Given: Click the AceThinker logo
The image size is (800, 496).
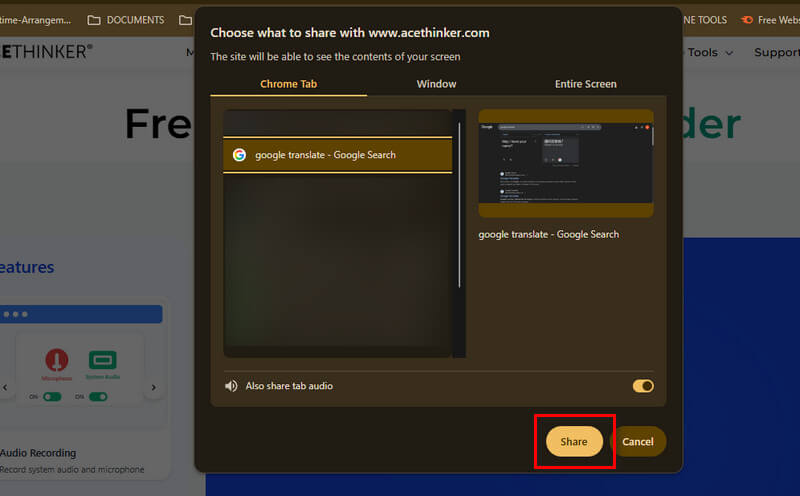Looking at the screenshot, I should (46, 52).
